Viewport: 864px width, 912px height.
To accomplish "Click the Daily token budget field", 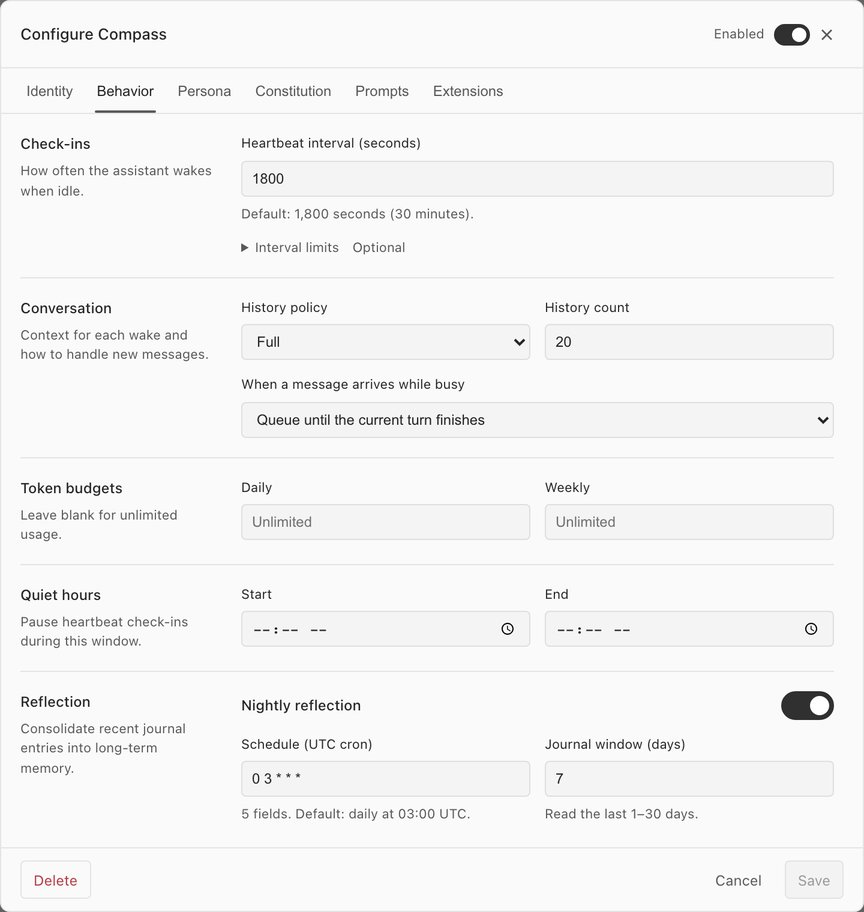I will (385, 522).
